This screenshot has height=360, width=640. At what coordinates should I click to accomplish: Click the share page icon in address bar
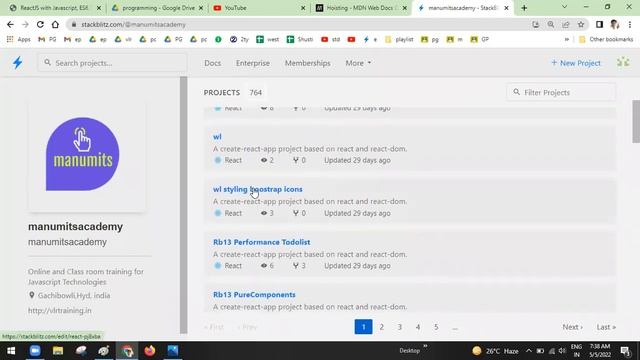(x=566, y=24)
